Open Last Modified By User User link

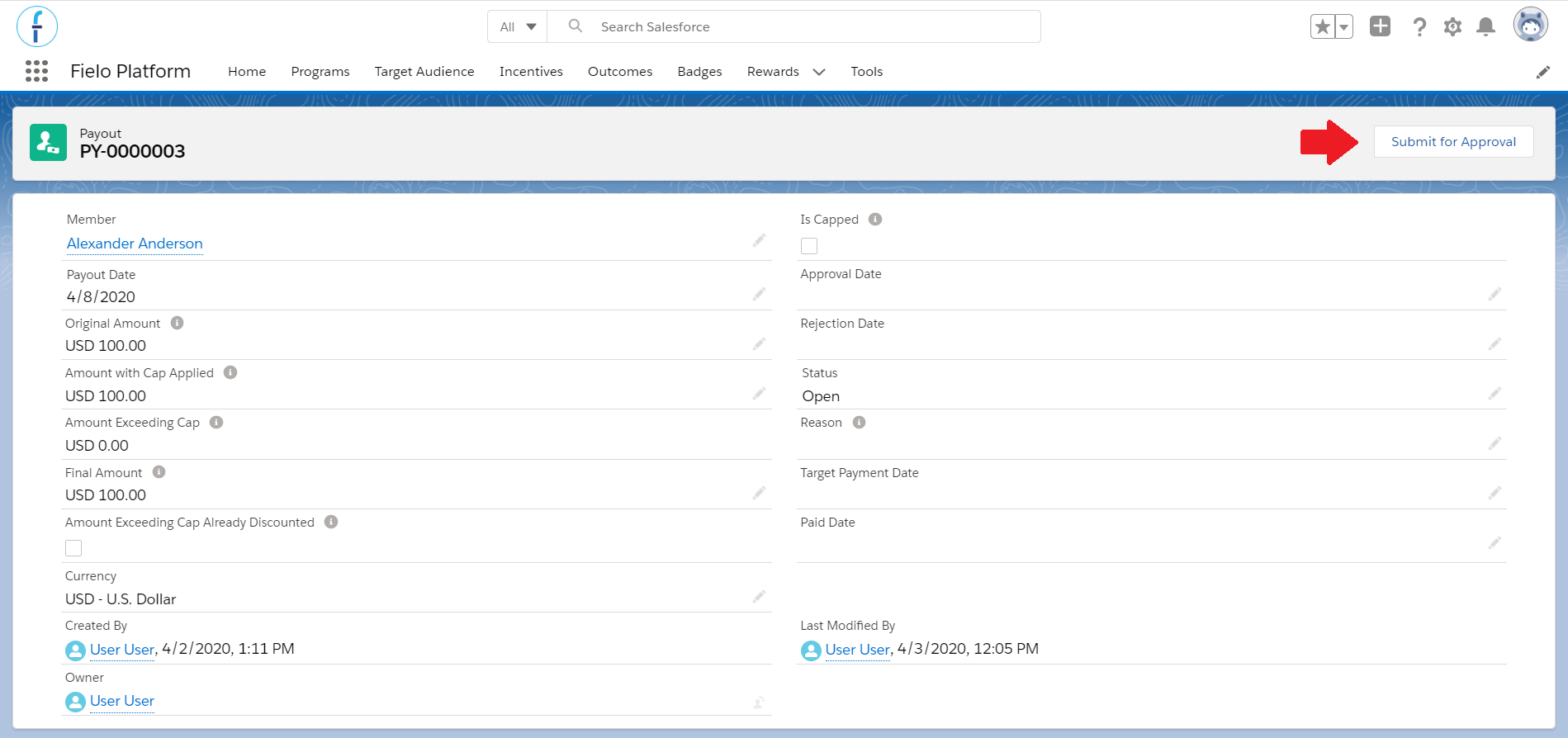858,650
